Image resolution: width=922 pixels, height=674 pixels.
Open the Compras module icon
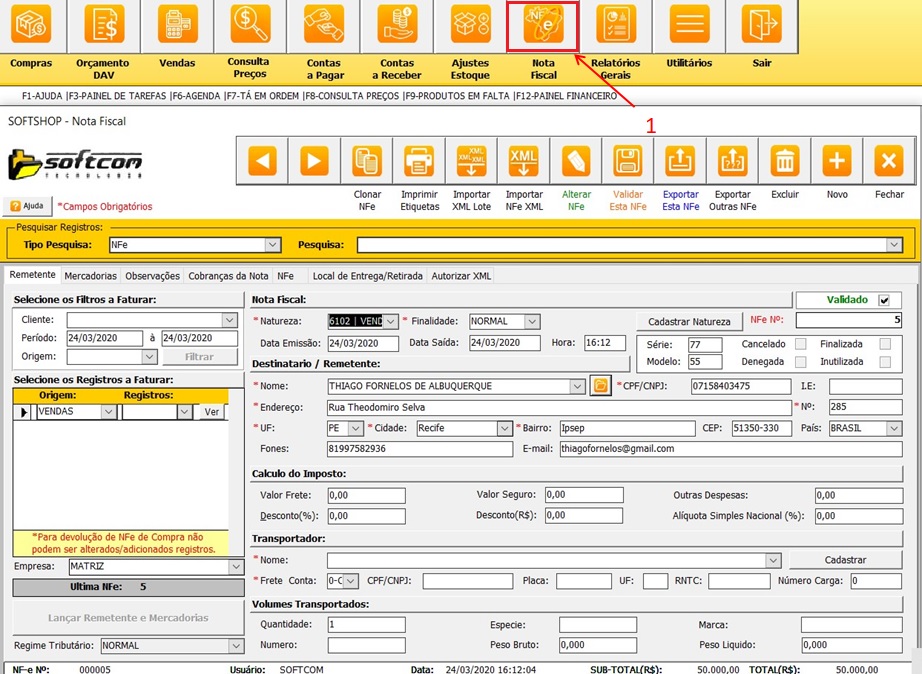[x=31, y=26]
